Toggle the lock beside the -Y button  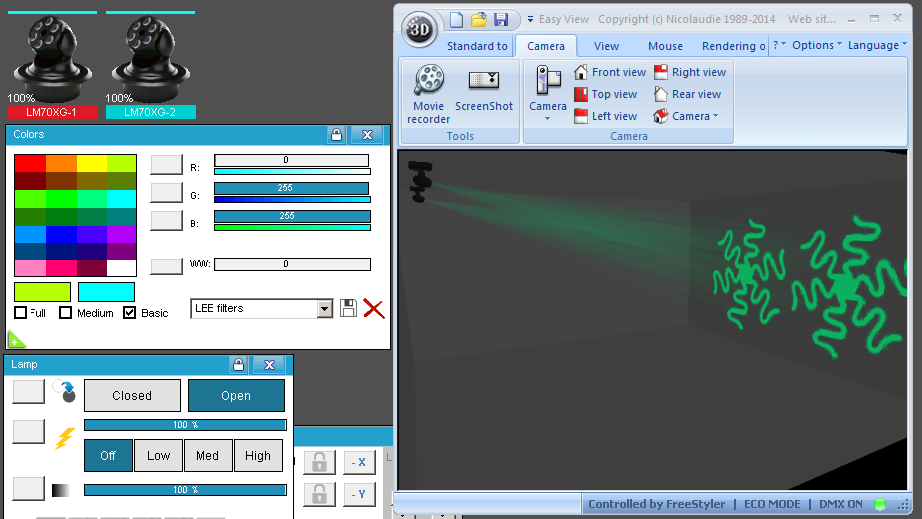[x=319, y=494]
